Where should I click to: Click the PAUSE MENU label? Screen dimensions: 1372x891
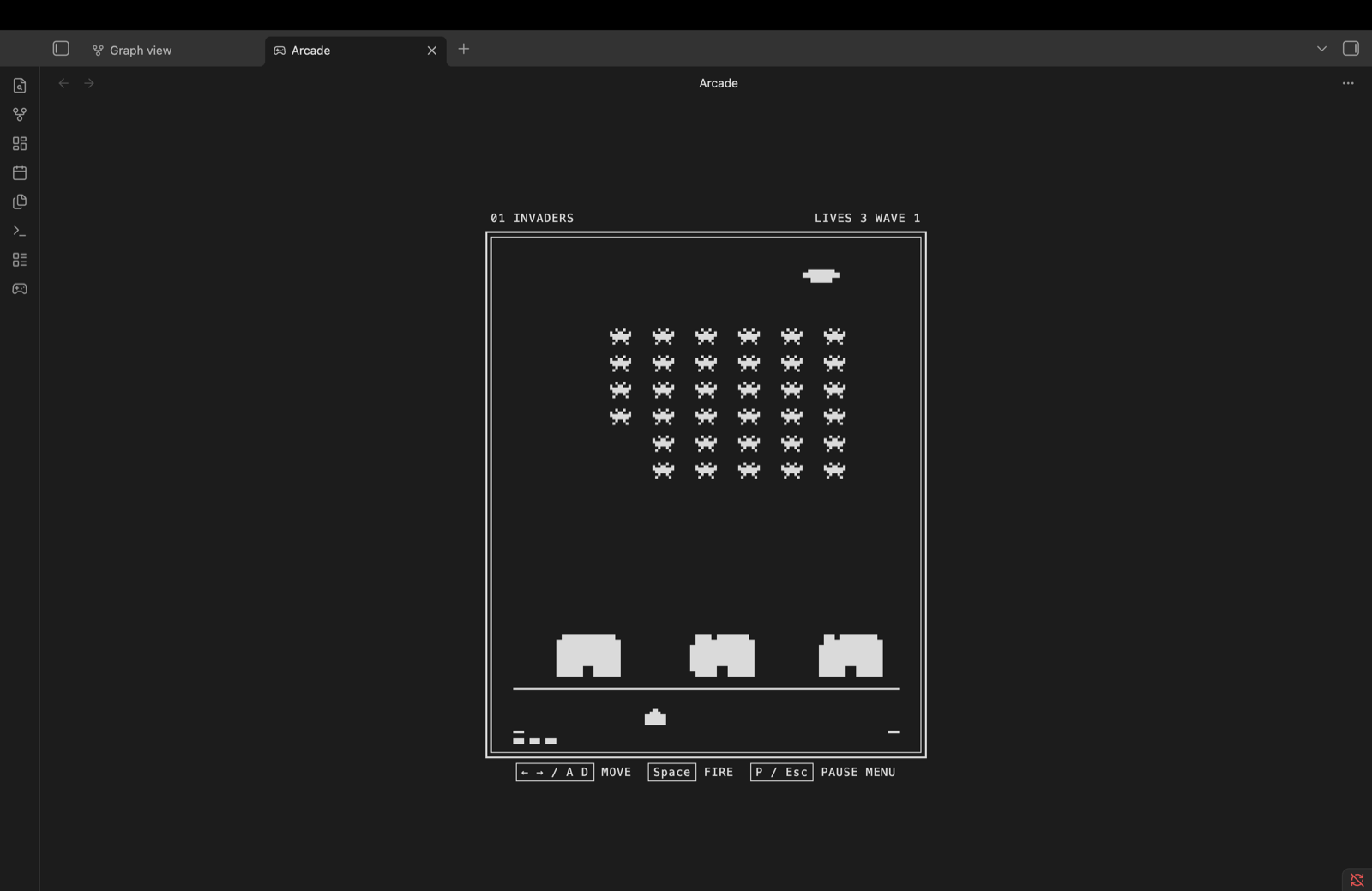[x=858, y=772]
